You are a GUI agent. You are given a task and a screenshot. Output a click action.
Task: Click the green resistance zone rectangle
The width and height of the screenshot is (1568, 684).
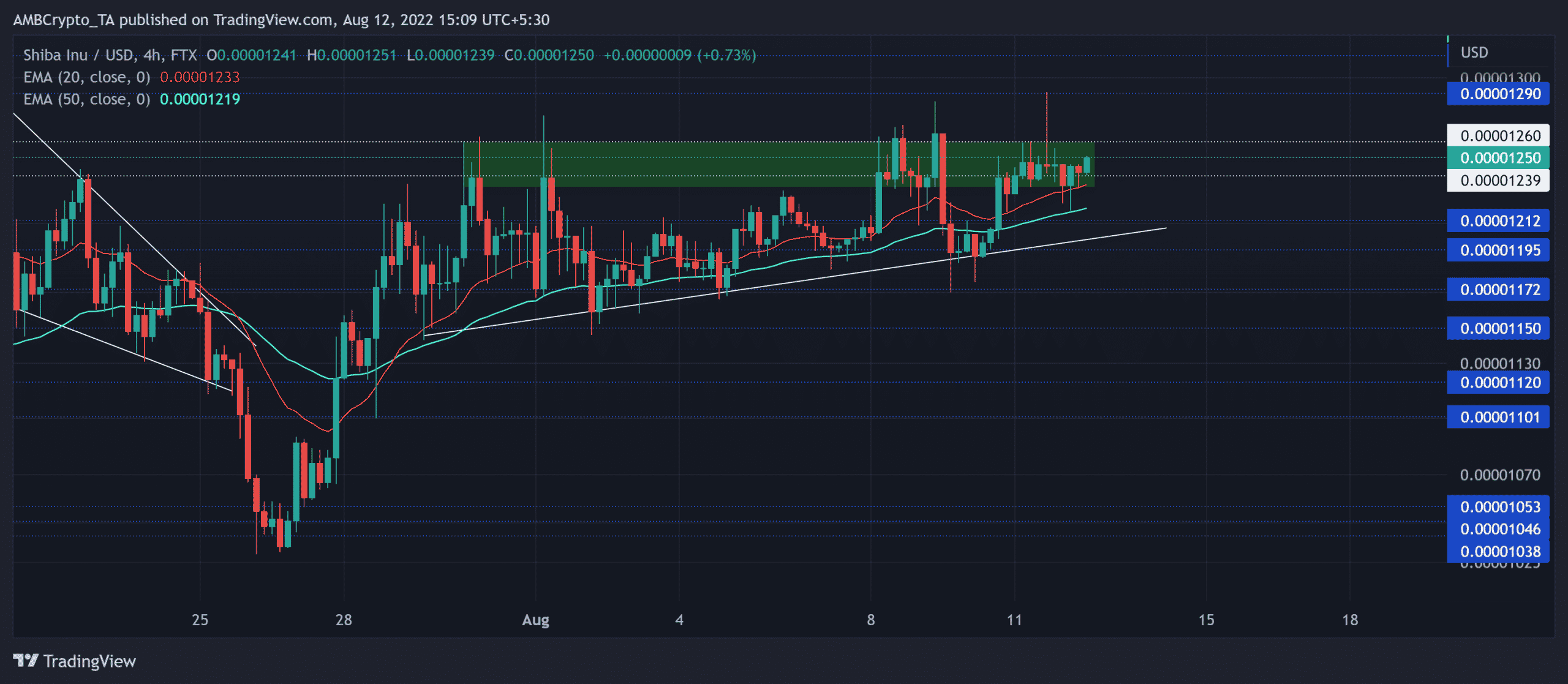coord(778,164)
